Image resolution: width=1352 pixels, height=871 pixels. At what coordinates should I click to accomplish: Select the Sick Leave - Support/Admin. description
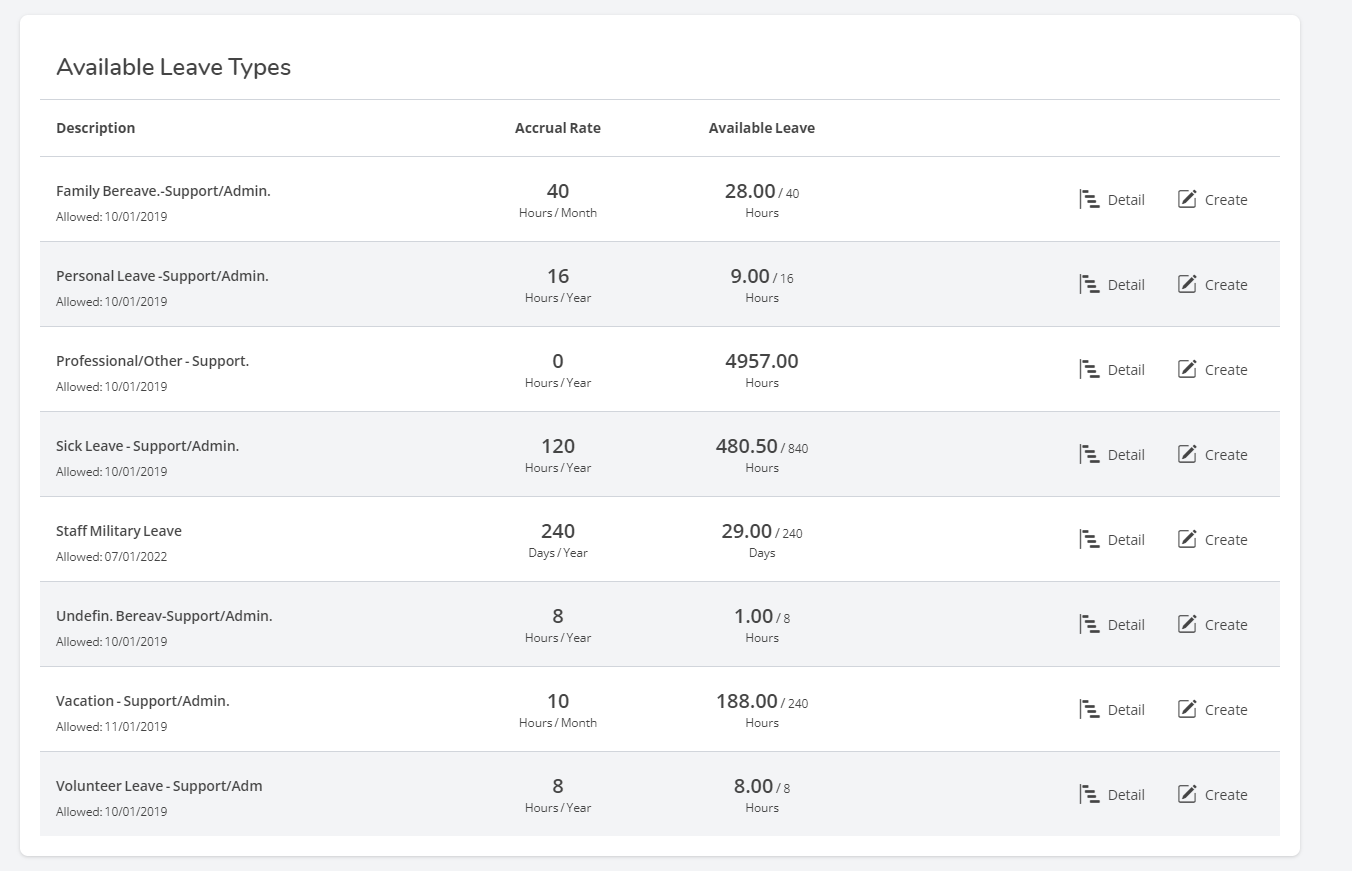coord(148,446)
